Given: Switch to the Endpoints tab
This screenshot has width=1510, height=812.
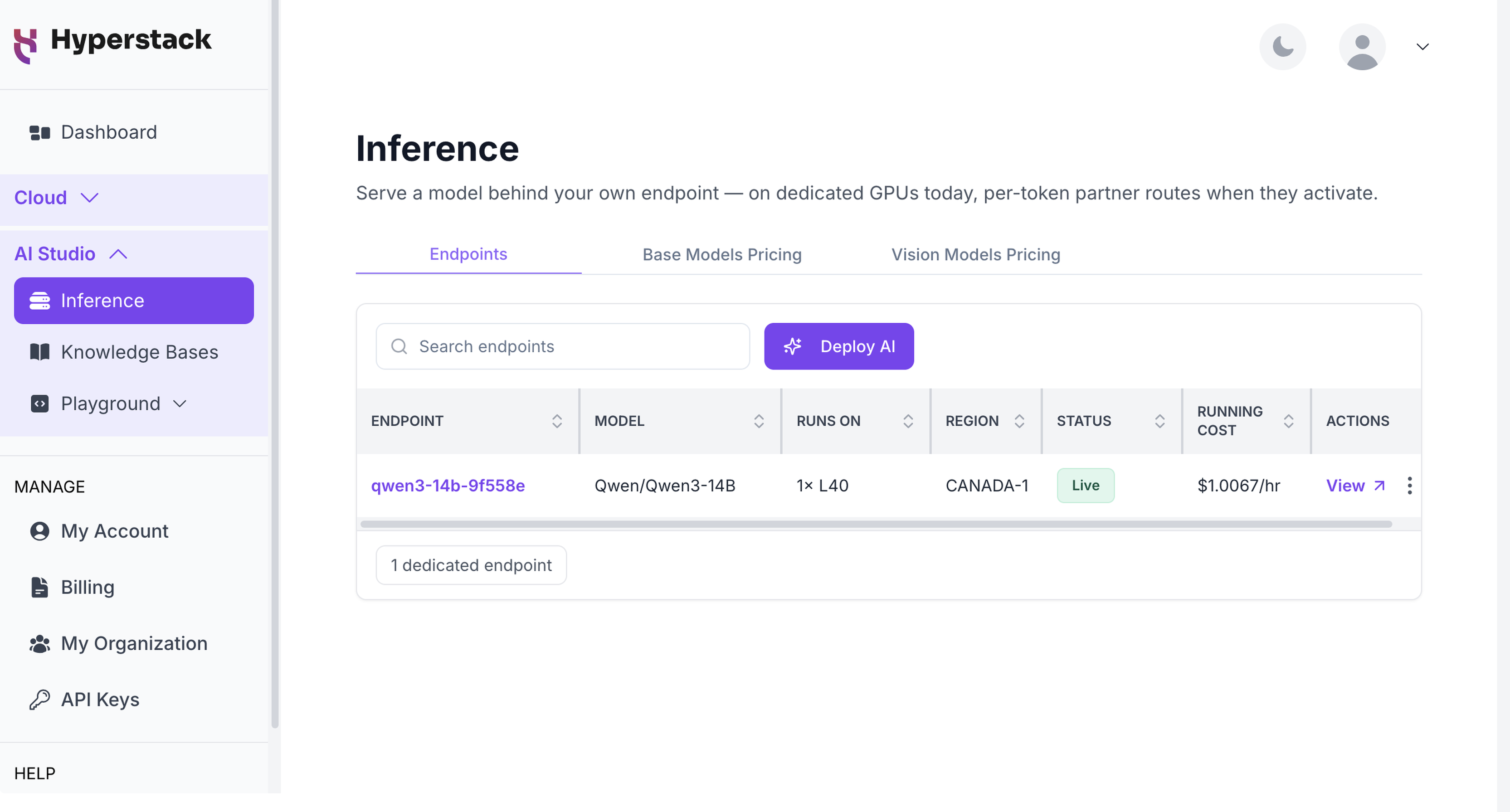Looking at the screenshot, I should (468, 254).
